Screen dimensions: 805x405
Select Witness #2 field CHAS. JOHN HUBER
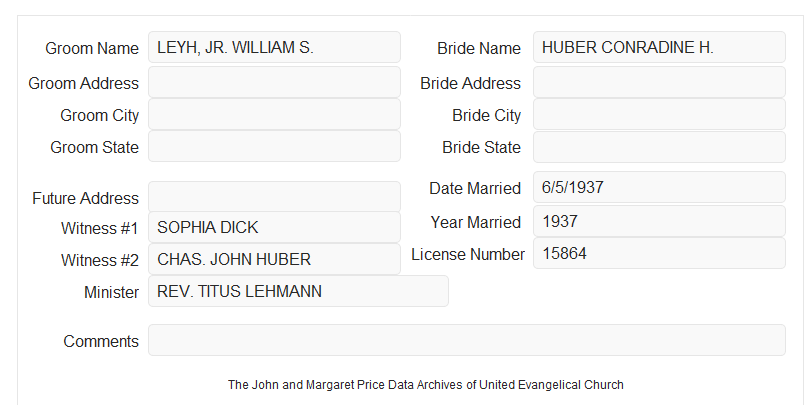point(274,259)
